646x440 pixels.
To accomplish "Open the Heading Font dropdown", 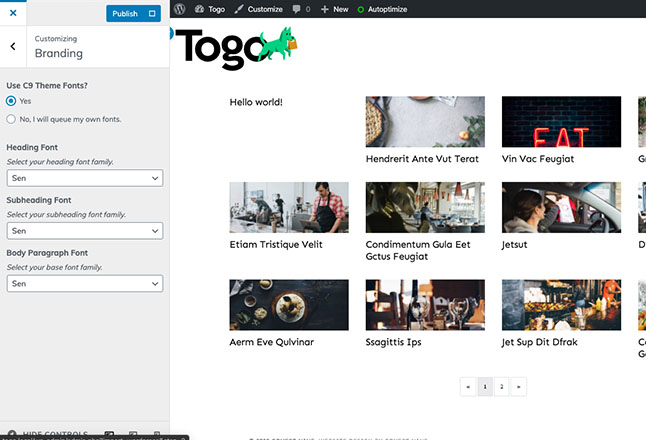I will click(x=85, y=178).
